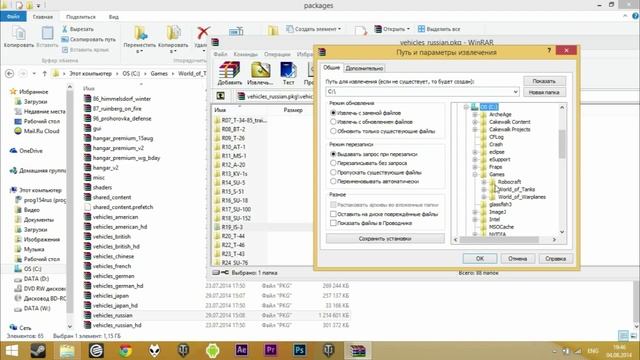Open Photoshop from the taskbar
The height and width of the screenshot is (360, 640).
pos(299,350)
